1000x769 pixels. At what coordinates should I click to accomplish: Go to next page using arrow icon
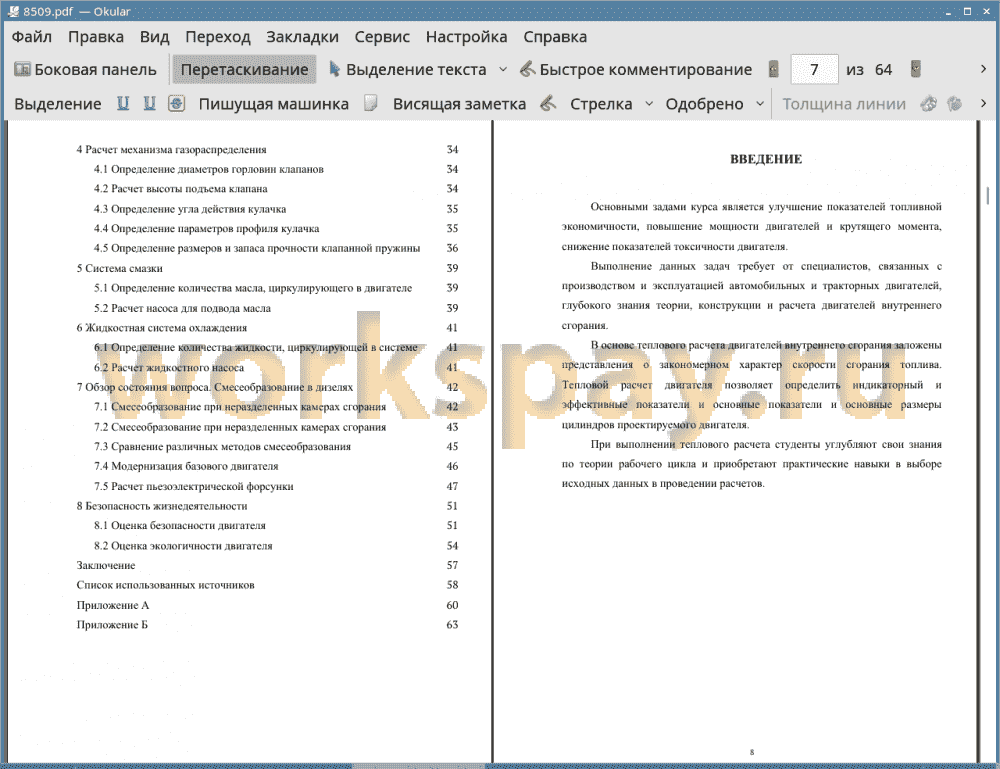click(916, 69)
